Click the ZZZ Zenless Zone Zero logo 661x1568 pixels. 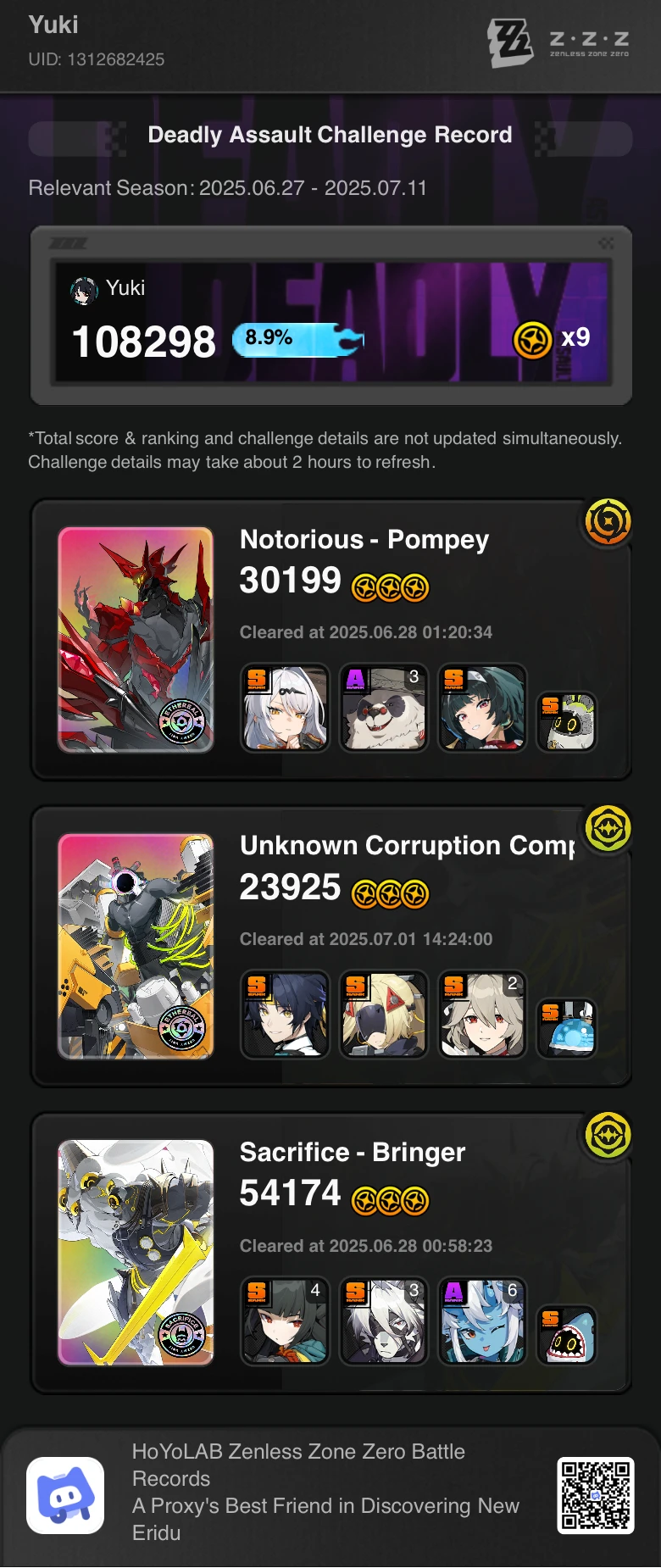pyautogui.click(x=558, y=42)
